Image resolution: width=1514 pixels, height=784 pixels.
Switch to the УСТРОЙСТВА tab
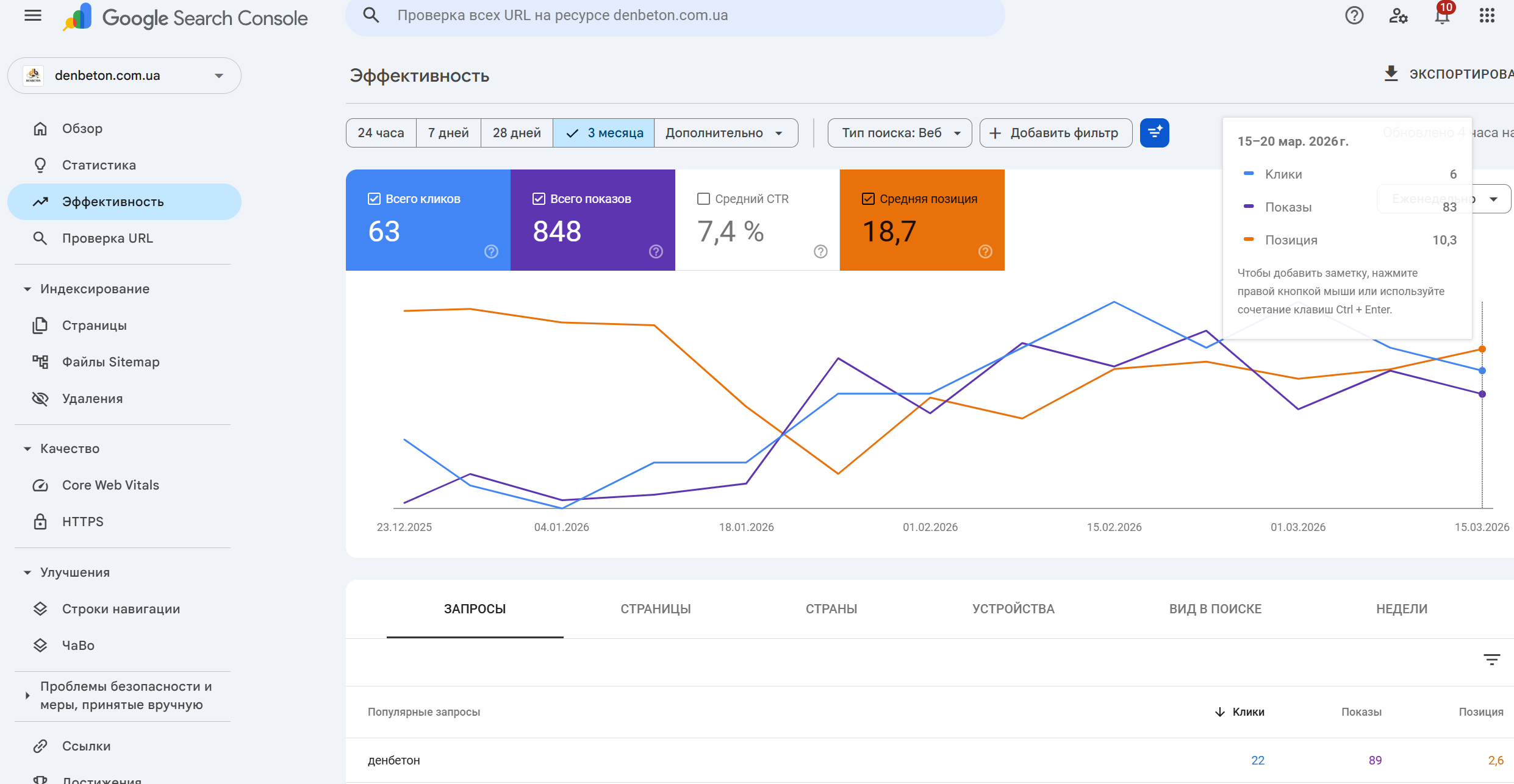click(1013, 609)
